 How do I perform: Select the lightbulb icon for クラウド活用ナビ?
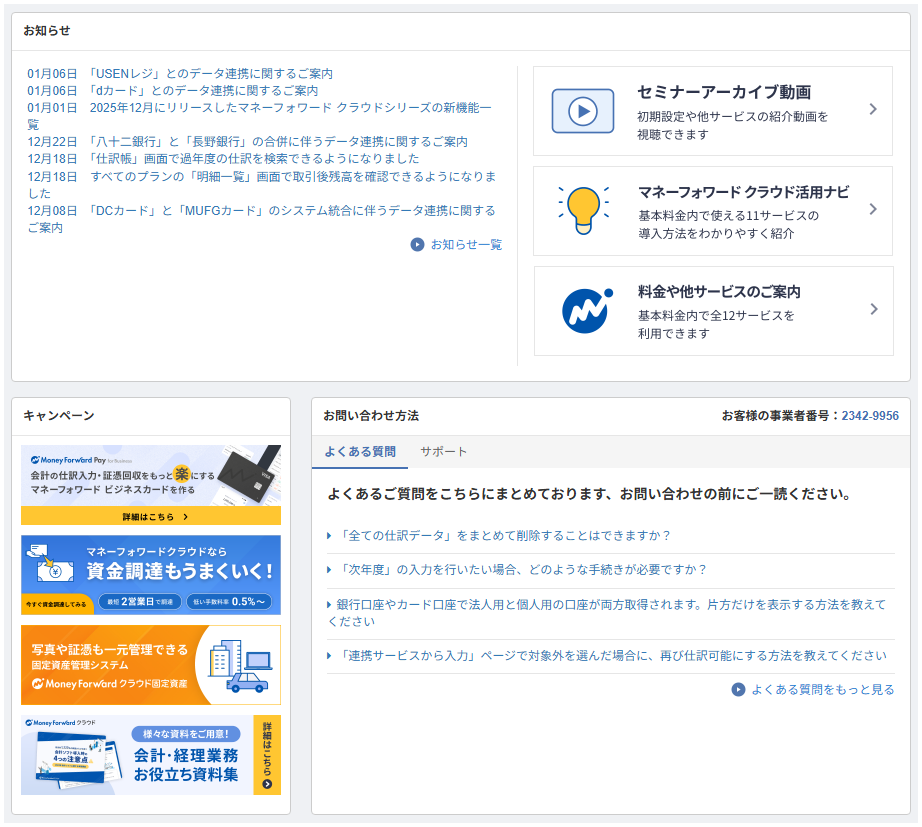[x=583, y=210]
